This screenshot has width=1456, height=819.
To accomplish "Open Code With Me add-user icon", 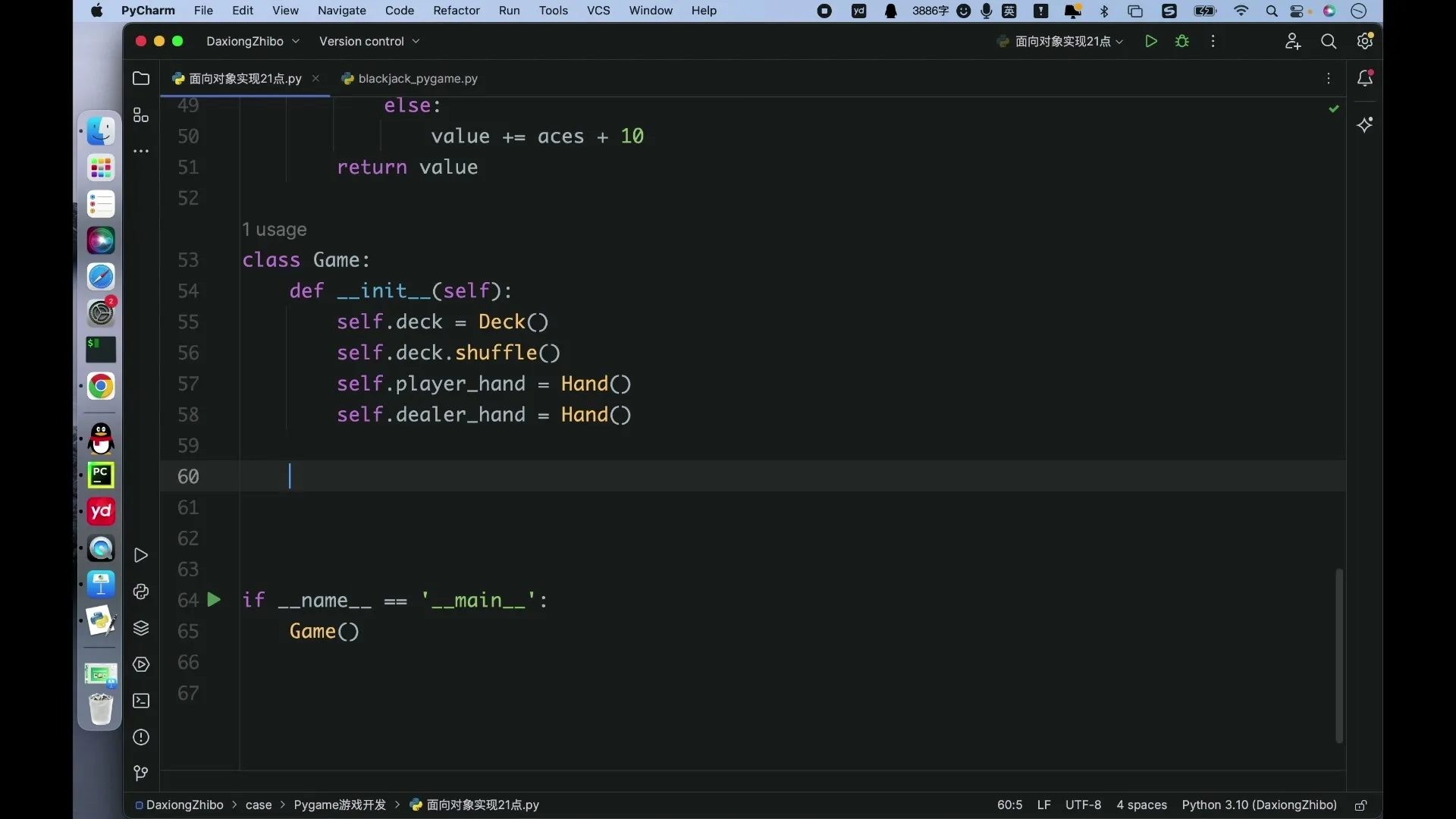I will coord(1293,41).
